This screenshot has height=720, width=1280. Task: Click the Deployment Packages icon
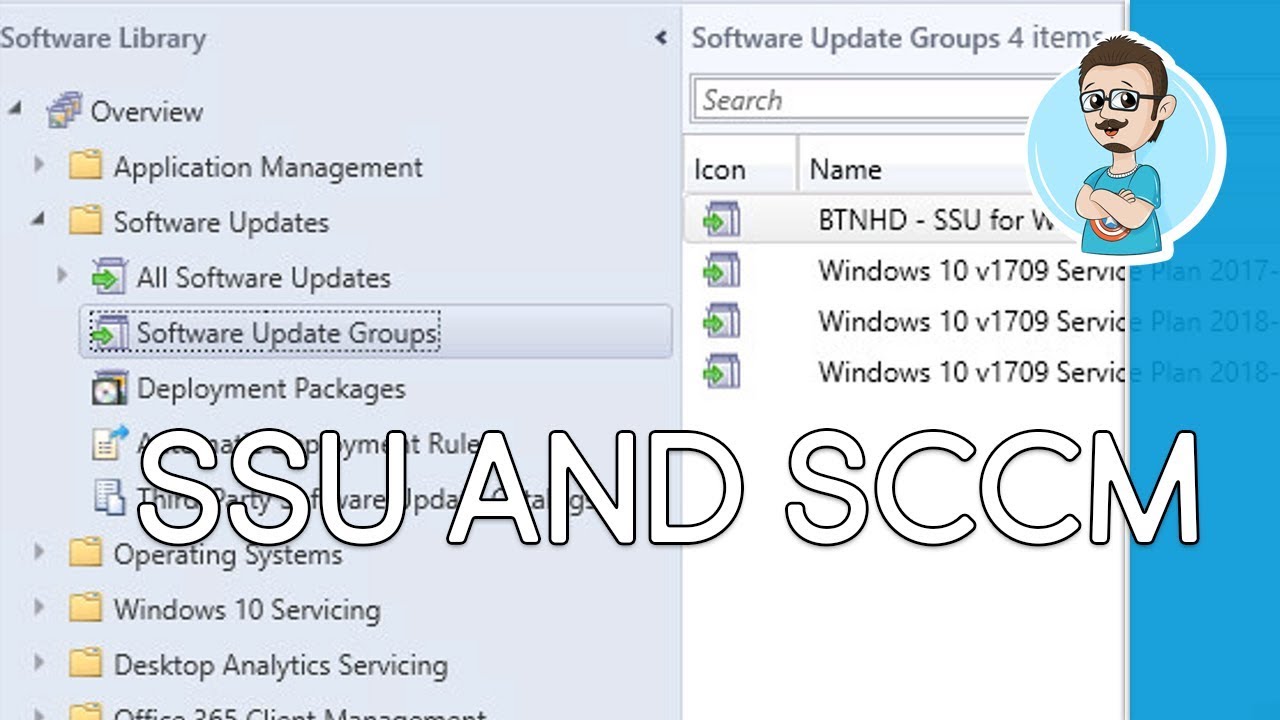click(x=108, y=387)
